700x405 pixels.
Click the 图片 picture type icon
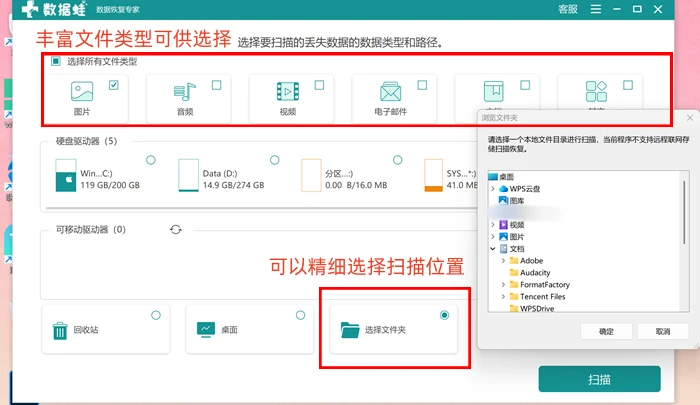click(x=82, y=92)
